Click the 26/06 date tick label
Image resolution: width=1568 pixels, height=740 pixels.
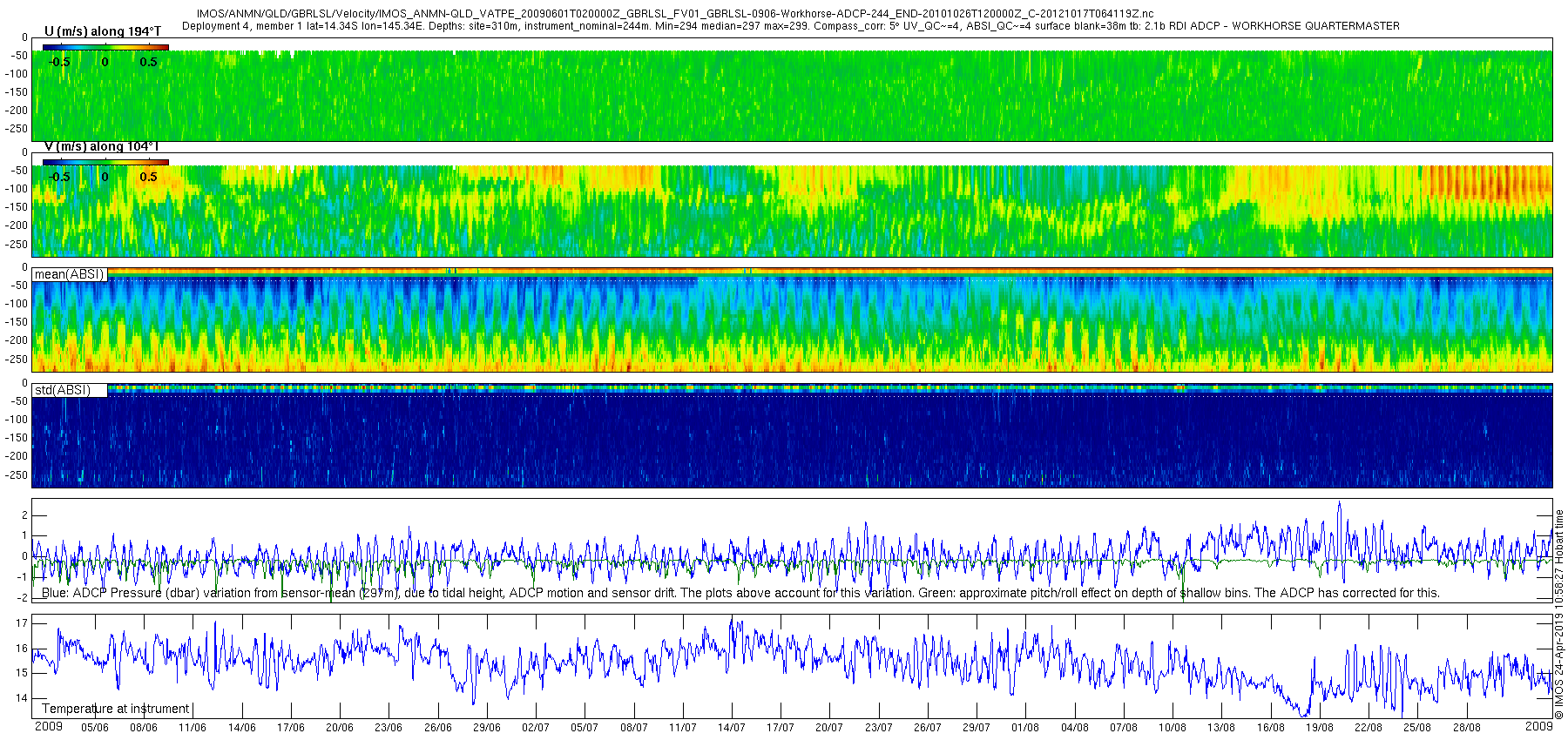(x=438, y=728)
